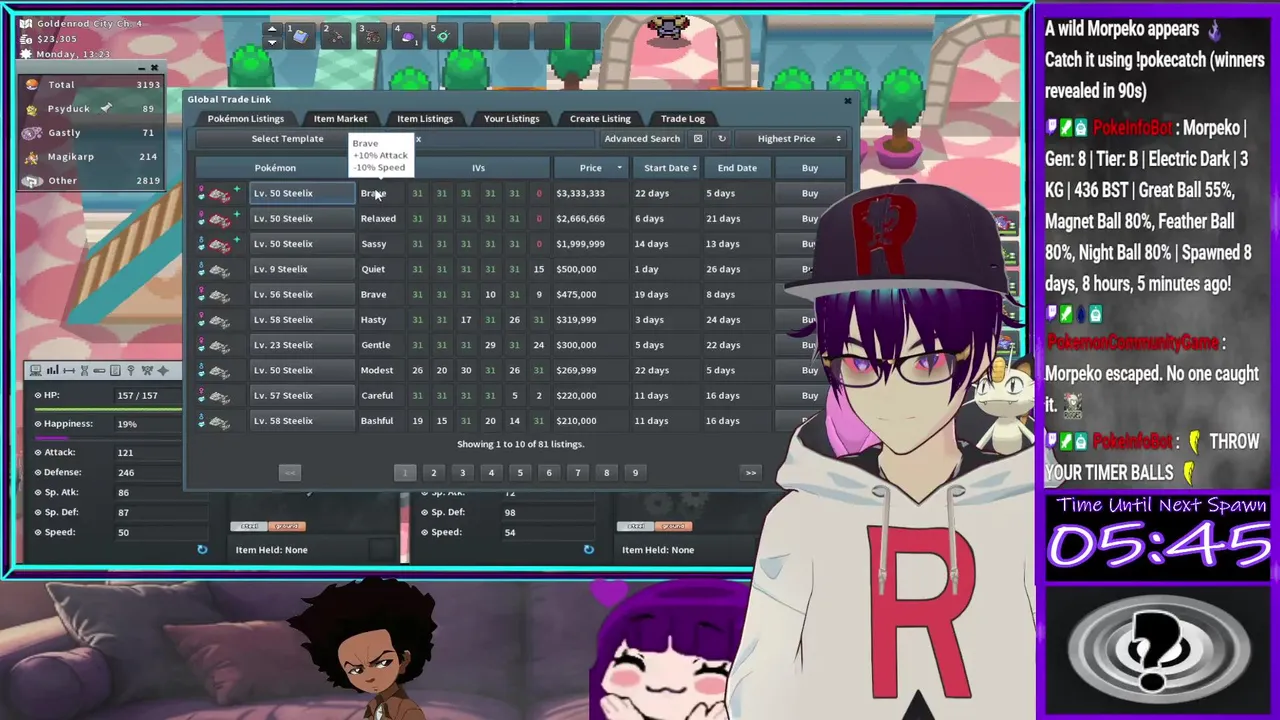The image size is (1280, 720).
Task: Toggle the Speed stat eye icon
Action: coord(38,532)
